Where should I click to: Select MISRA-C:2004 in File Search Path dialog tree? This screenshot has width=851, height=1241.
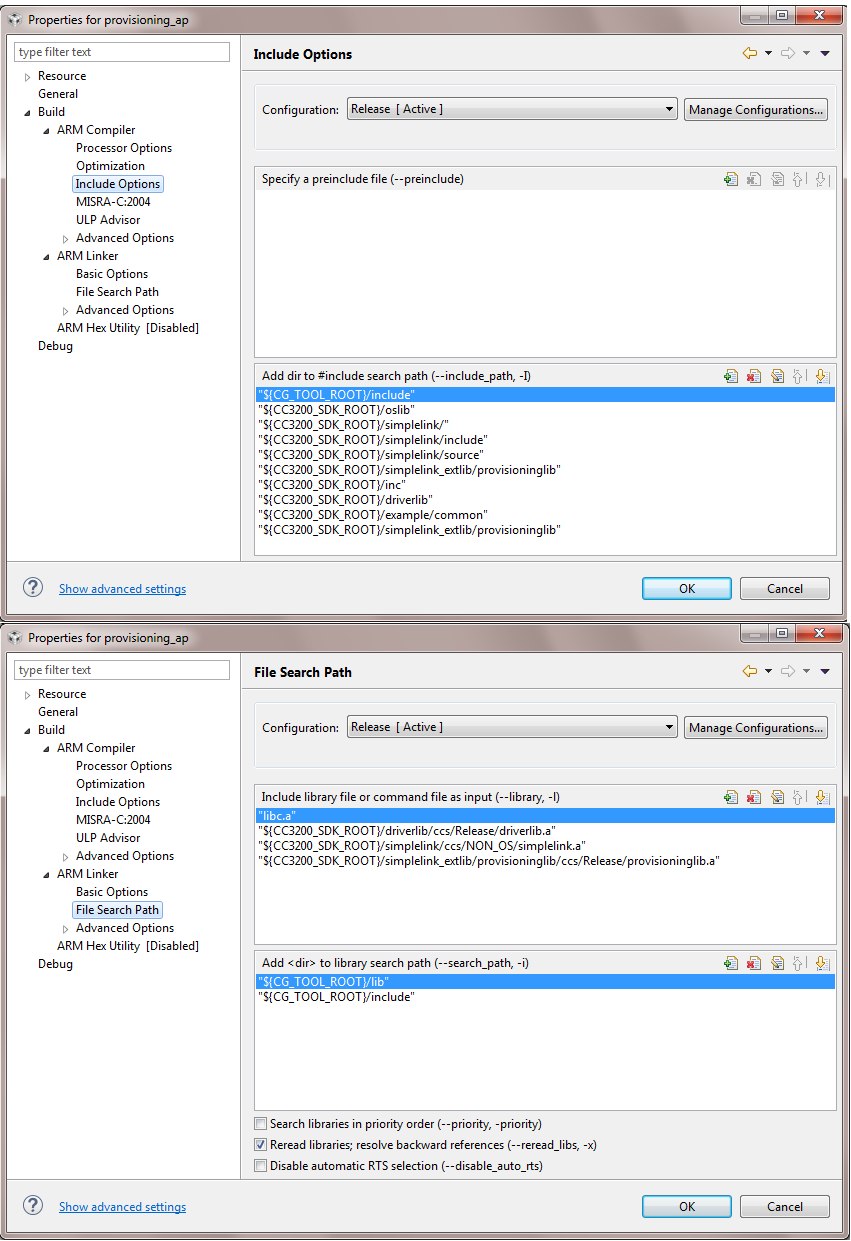click(113, 820)
